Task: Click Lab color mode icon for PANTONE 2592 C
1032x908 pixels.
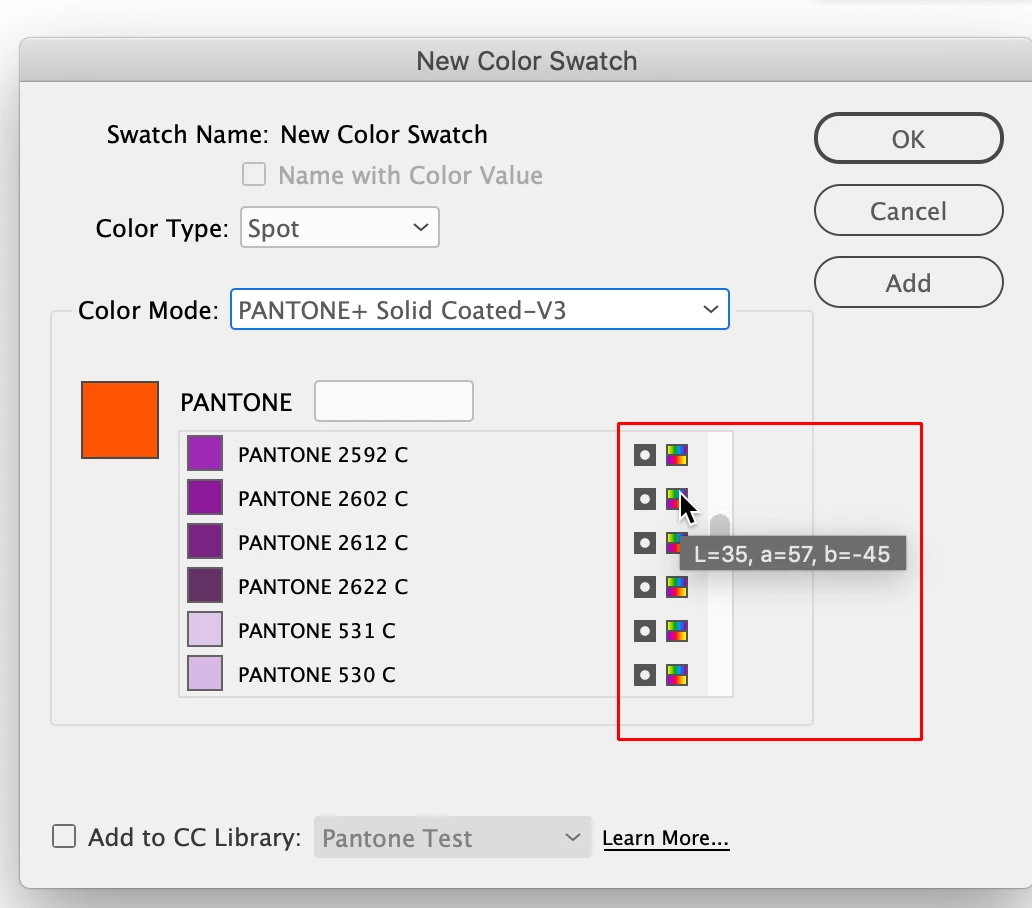Action: click(677, 455)
